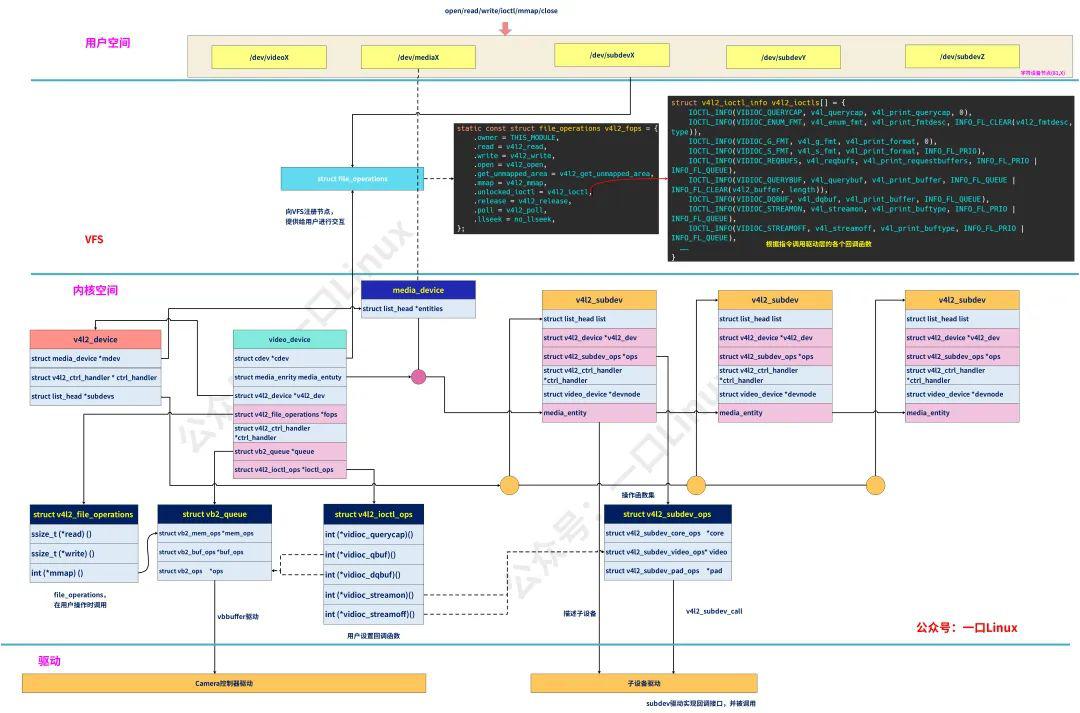This screenshot has height=713, width=1080.
Task: Click struct v4l2_subdev_video_ops* video row
Action: (667, 552)
